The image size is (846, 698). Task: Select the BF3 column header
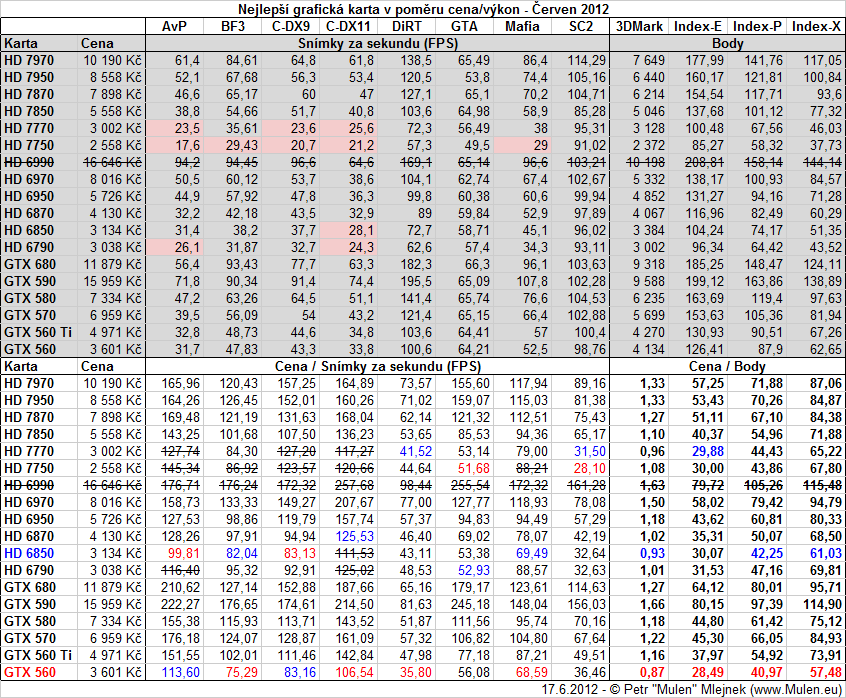click(233, 26)
